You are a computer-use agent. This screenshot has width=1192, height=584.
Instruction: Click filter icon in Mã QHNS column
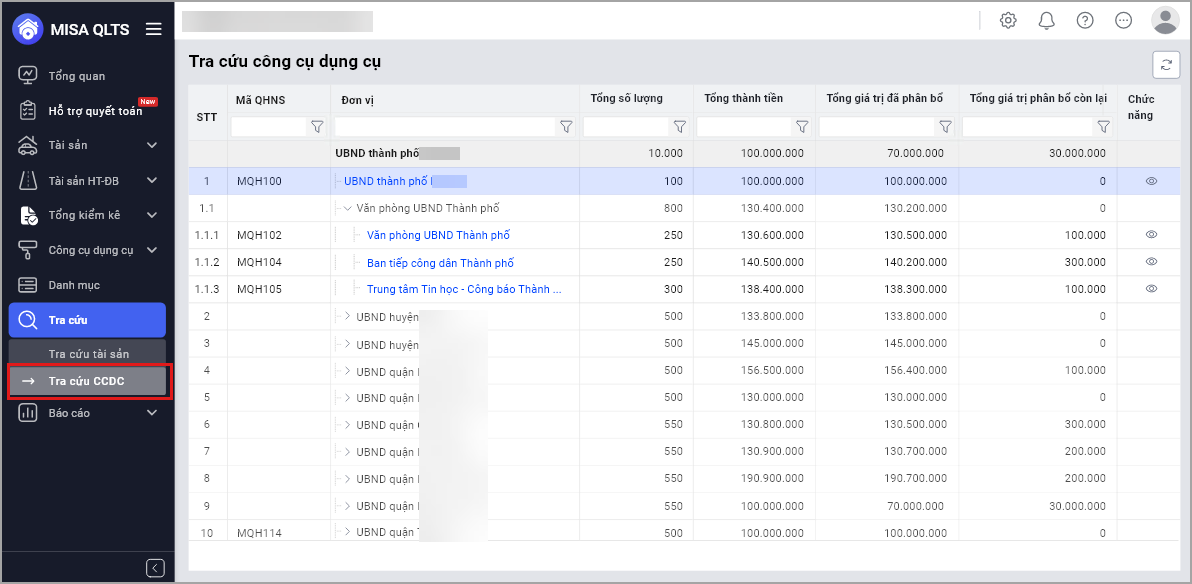(x=317, y=127)
